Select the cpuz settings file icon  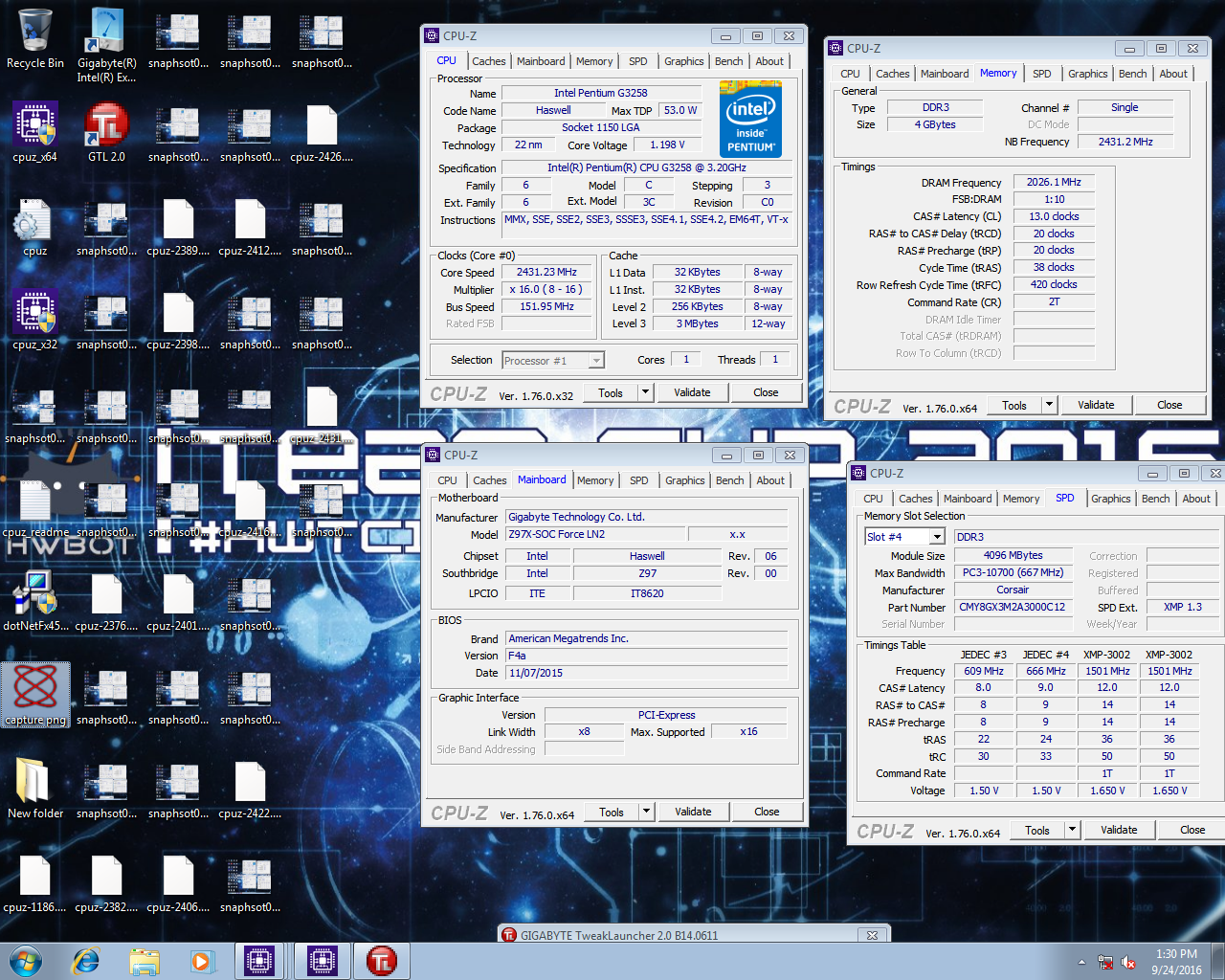[x=34, y=227]
